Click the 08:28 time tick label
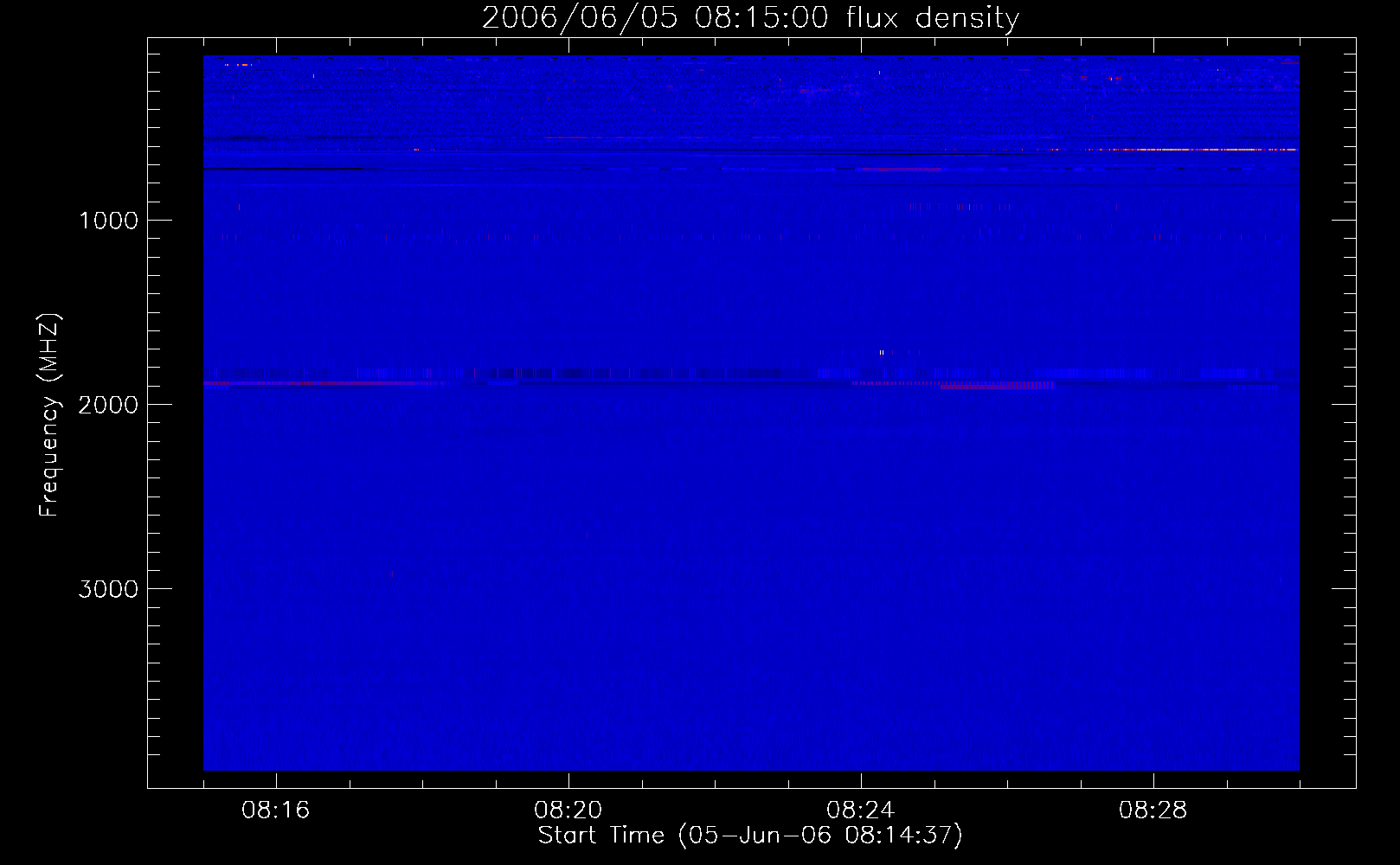The image size is (1400, 865). (1153, 811)
